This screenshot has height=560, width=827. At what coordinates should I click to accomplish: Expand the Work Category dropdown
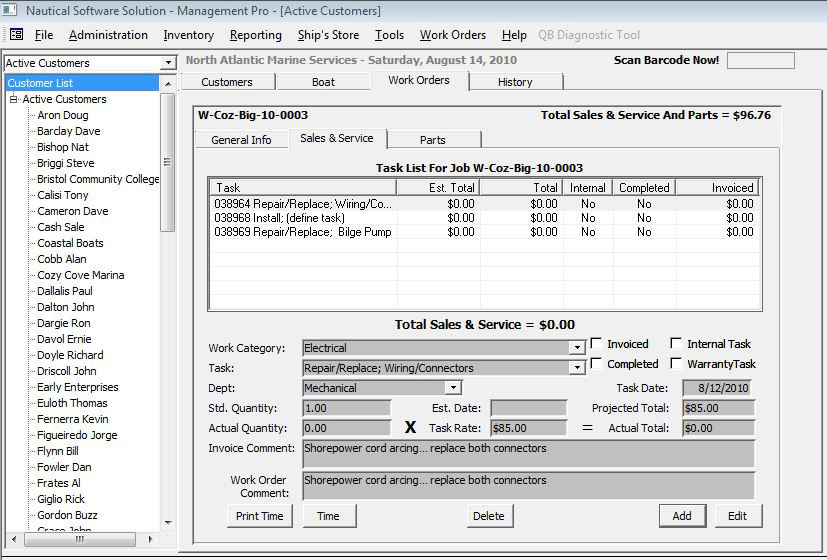click(576, 348)
